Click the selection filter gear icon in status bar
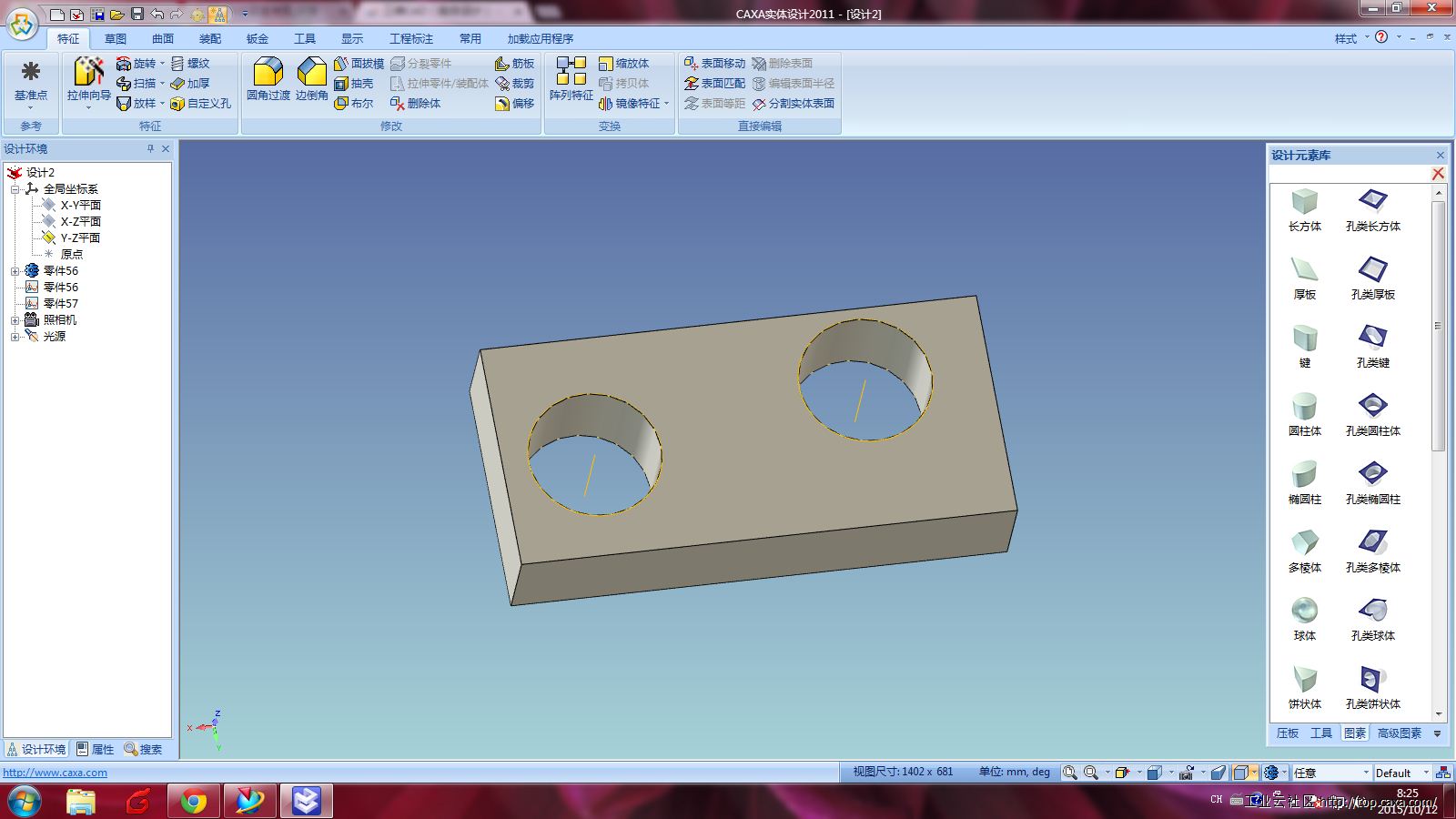1456x819 pixels. tap(1271, 773)
